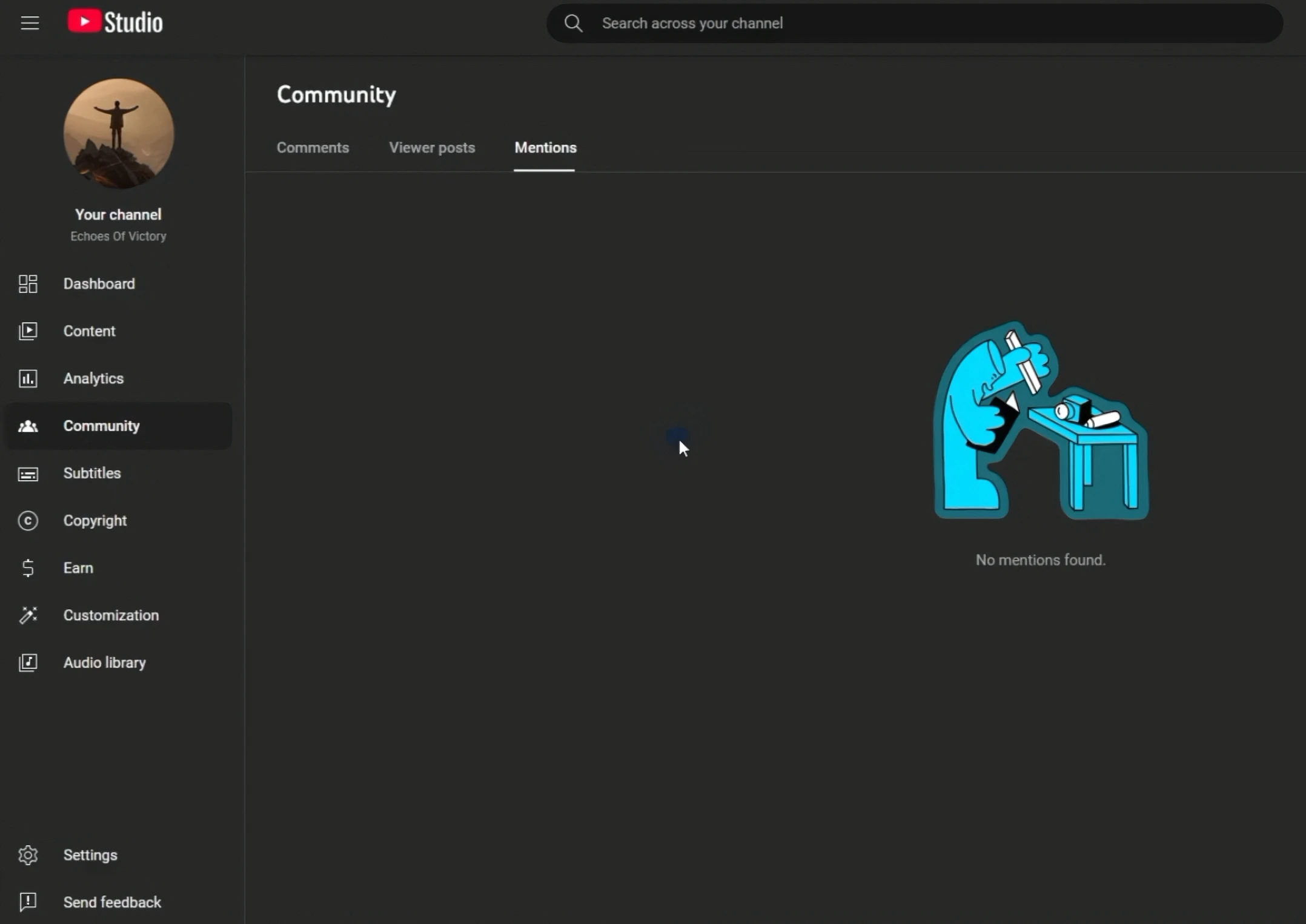Click the Copyright circled-C icon
The image size is (1306, 924).
(x=28, y=521)
